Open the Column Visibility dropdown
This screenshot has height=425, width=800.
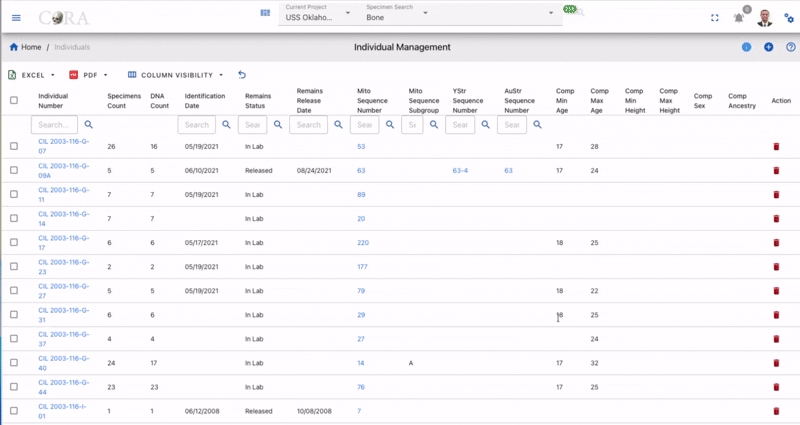click(176, 75)
